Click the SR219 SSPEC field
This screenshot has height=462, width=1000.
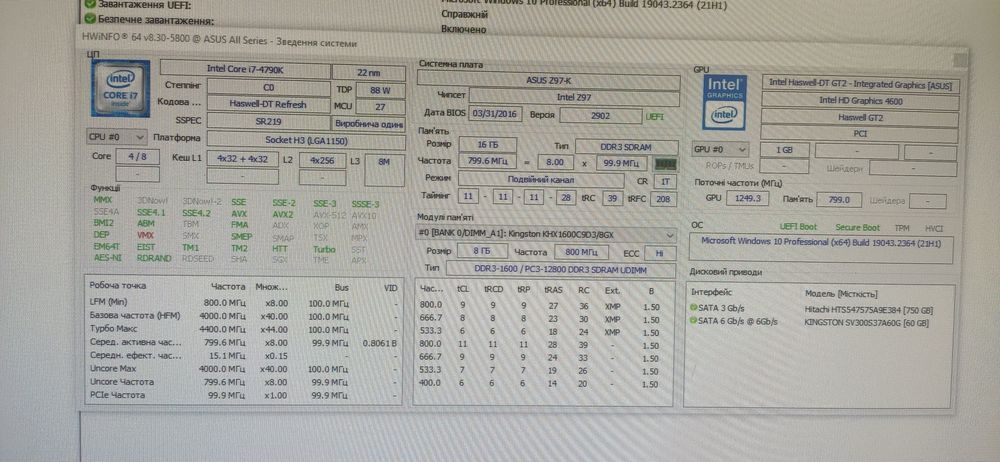(268, 121)
